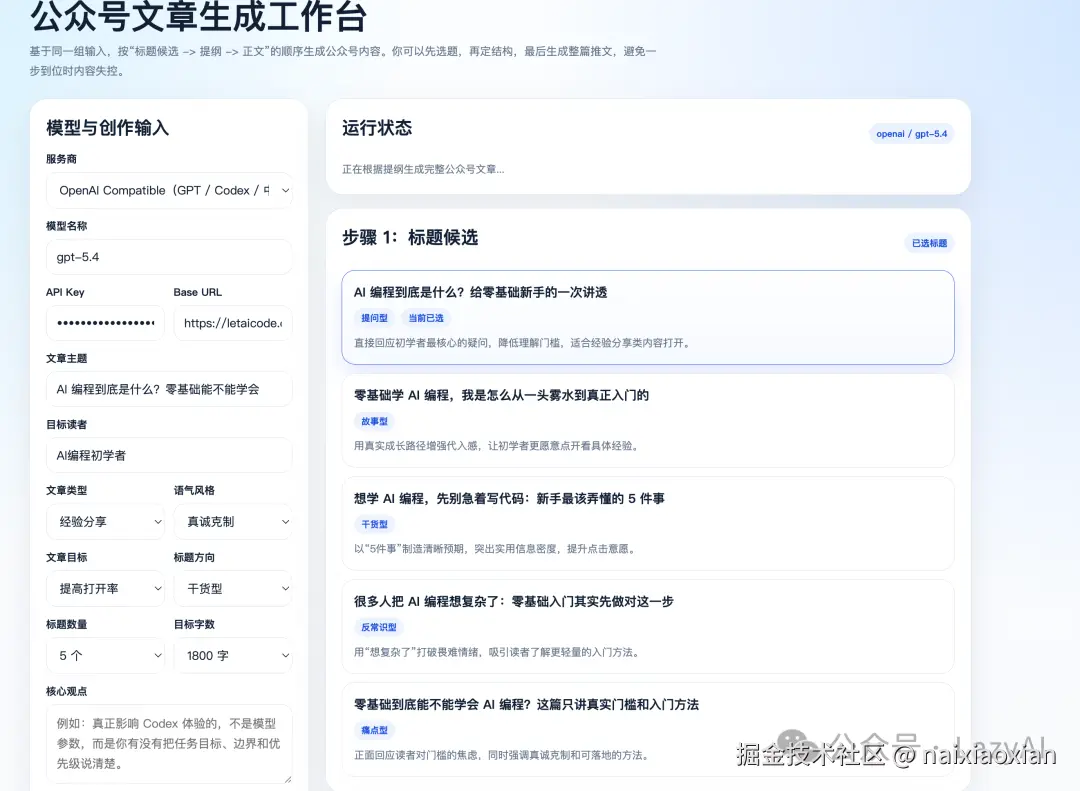Select the currently chosen 提问型 title card
This screenshot has height=791, width=1080.
pos(647,318)
